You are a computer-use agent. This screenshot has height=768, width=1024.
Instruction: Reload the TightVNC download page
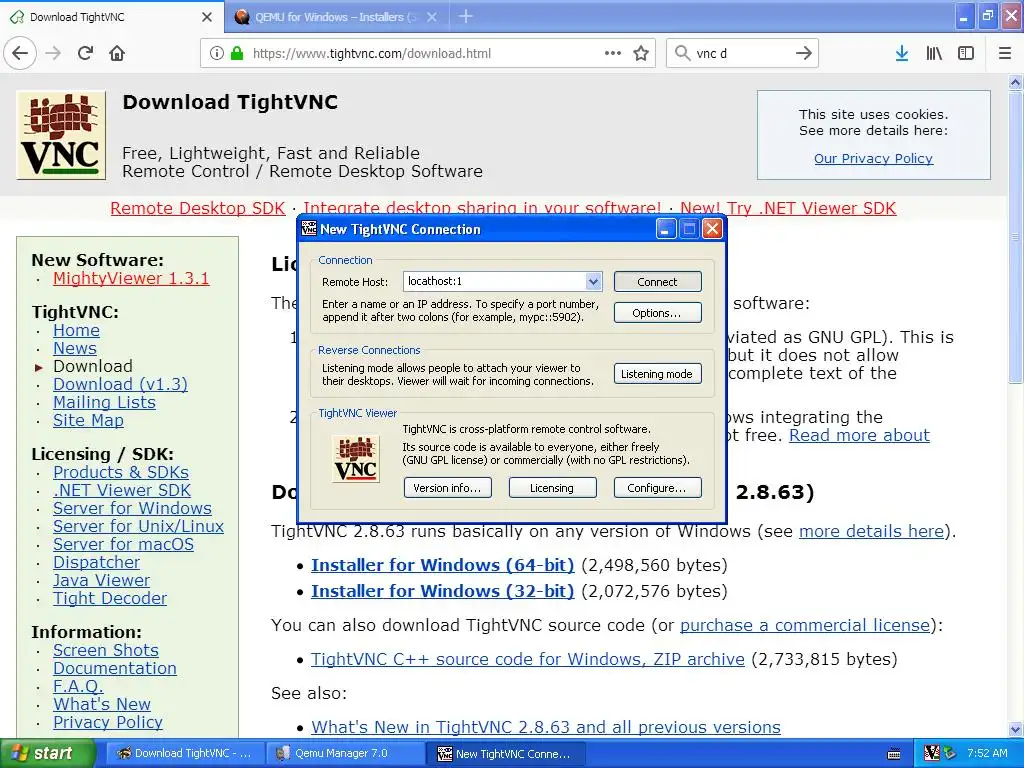pos(86,53)
